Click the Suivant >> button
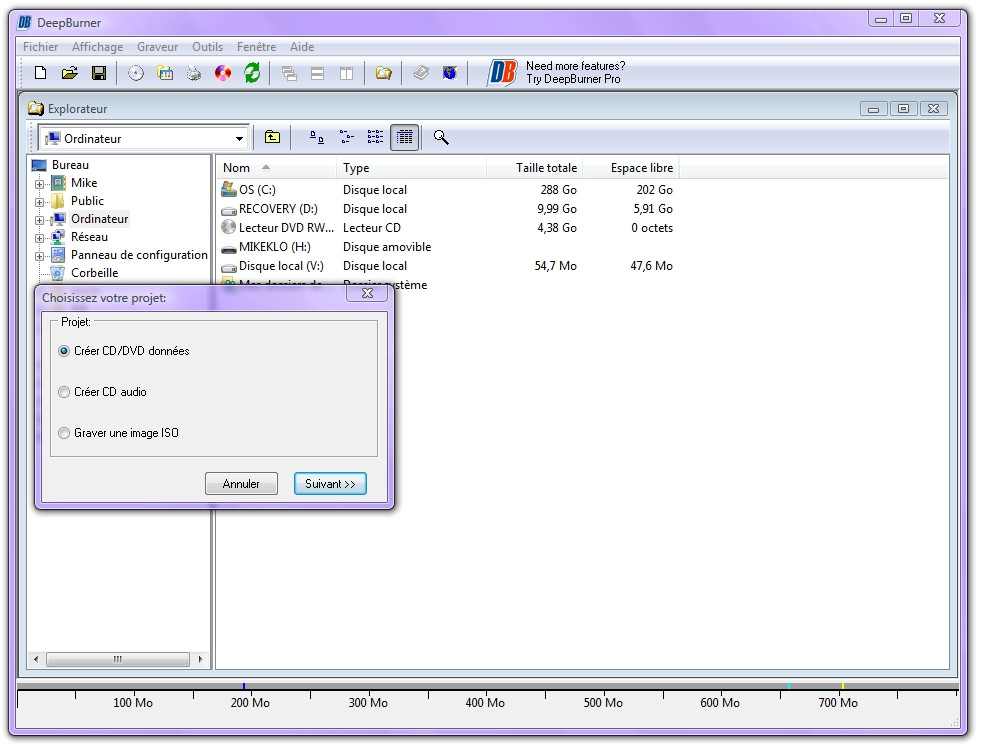The height and width of the screenshot is (751, 981). pyautogui.click(x=330, y=484)
